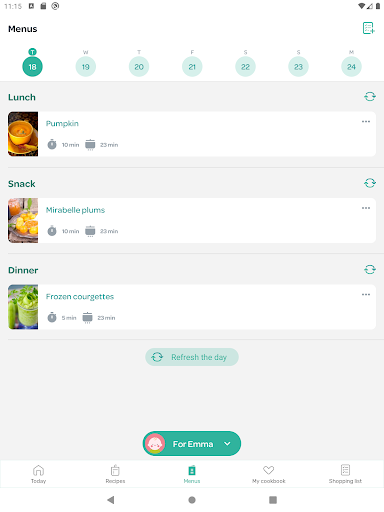Open the Recipes tab
Image resolution: width=384 pixels, height=512 pixels.
point(115,474)
